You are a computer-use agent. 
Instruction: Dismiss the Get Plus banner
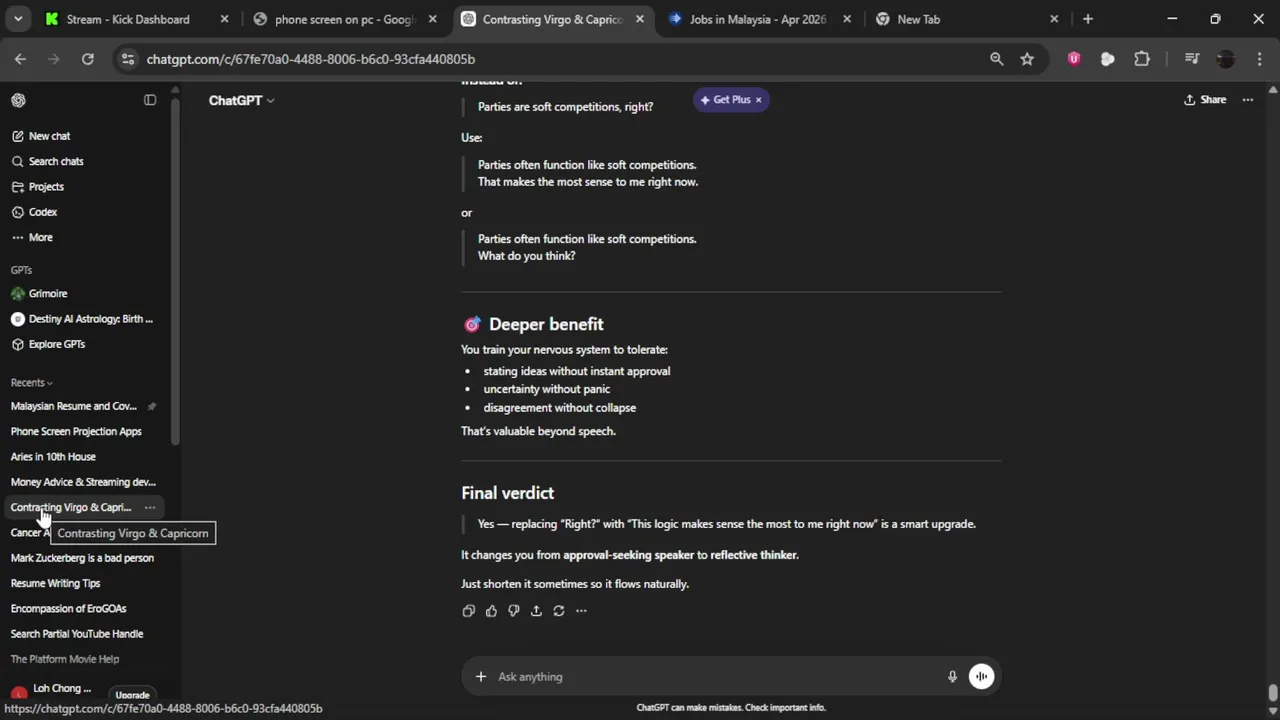tap(758, 100)
